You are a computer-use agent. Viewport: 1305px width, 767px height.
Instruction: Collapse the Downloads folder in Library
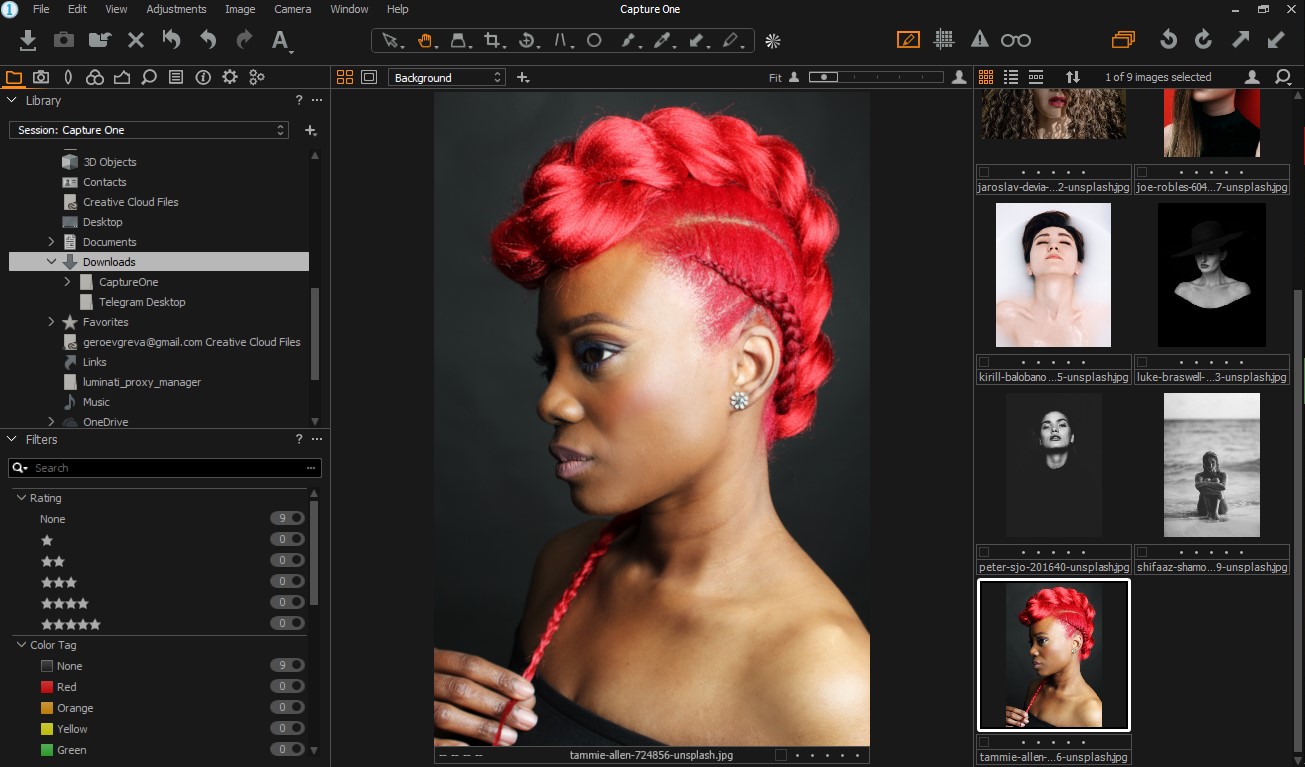[x=52, y=261]
